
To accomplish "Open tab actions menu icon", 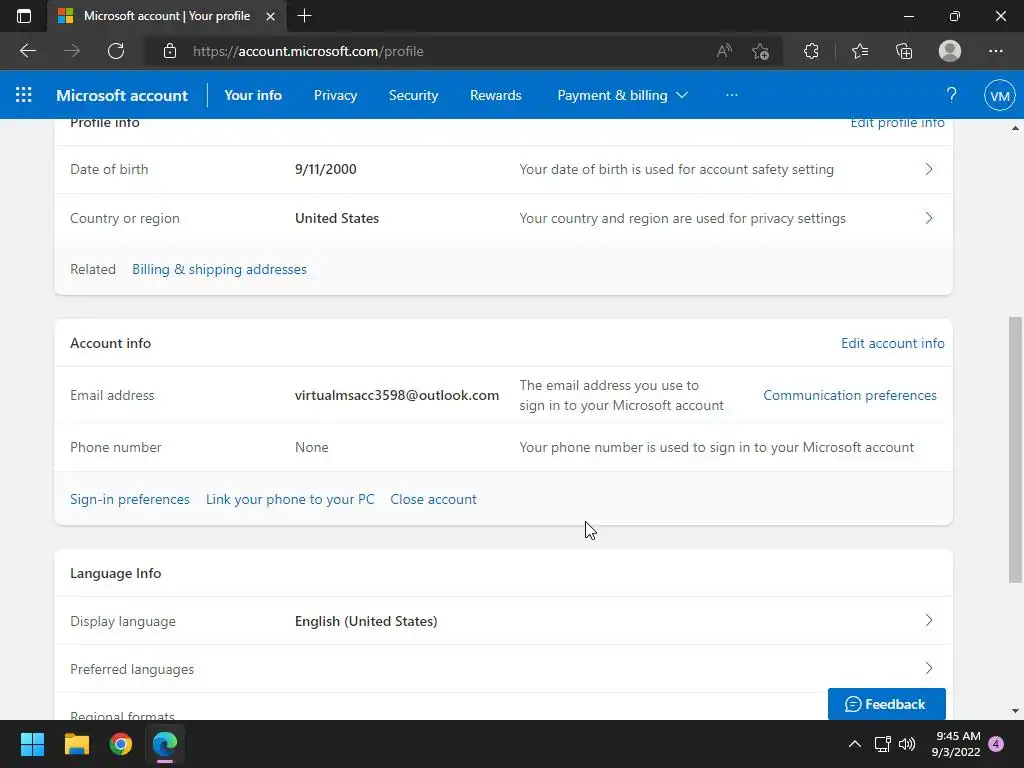I will (x=24, y=16).
